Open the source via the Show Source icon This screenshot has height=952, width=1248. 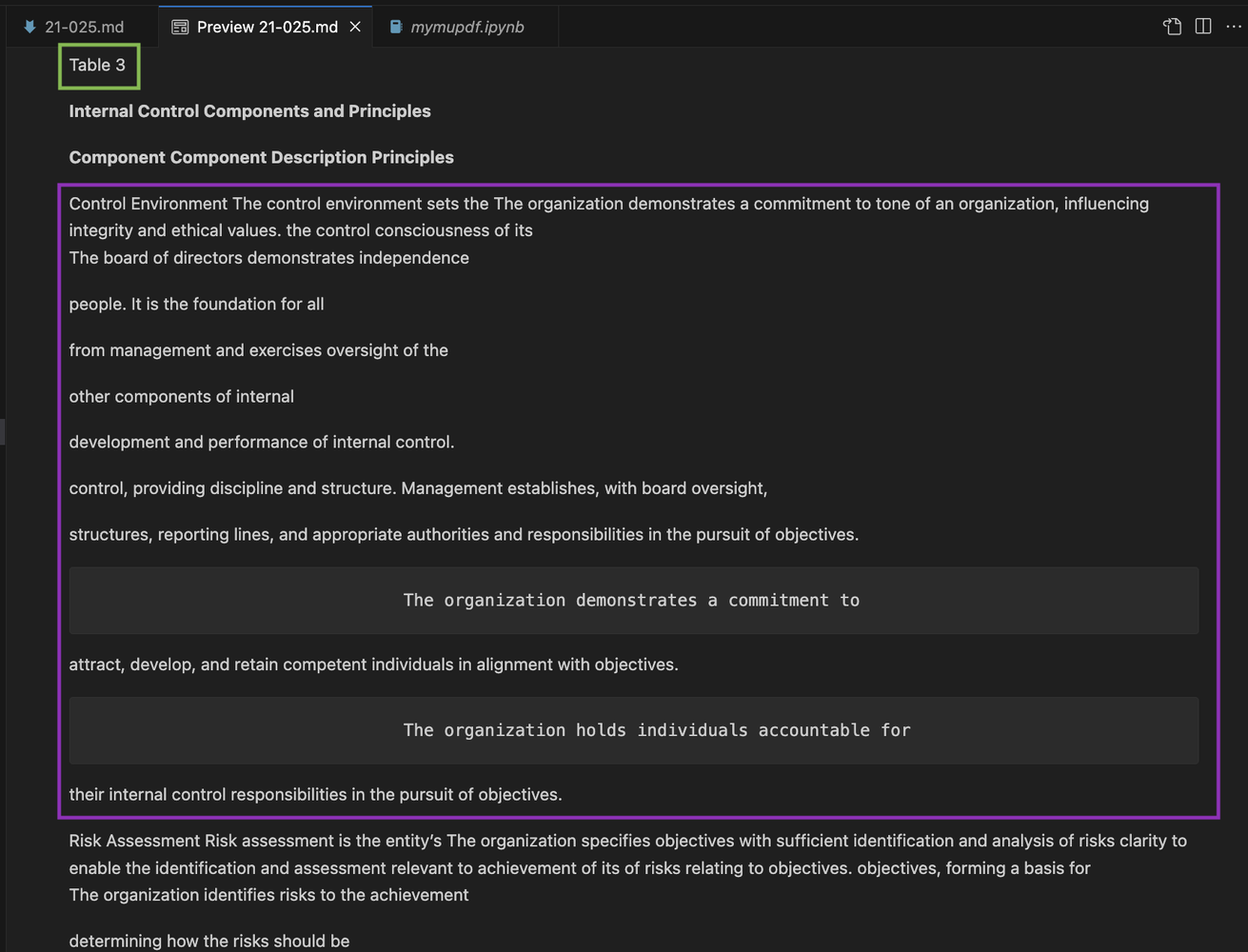tap(1171, 26)
